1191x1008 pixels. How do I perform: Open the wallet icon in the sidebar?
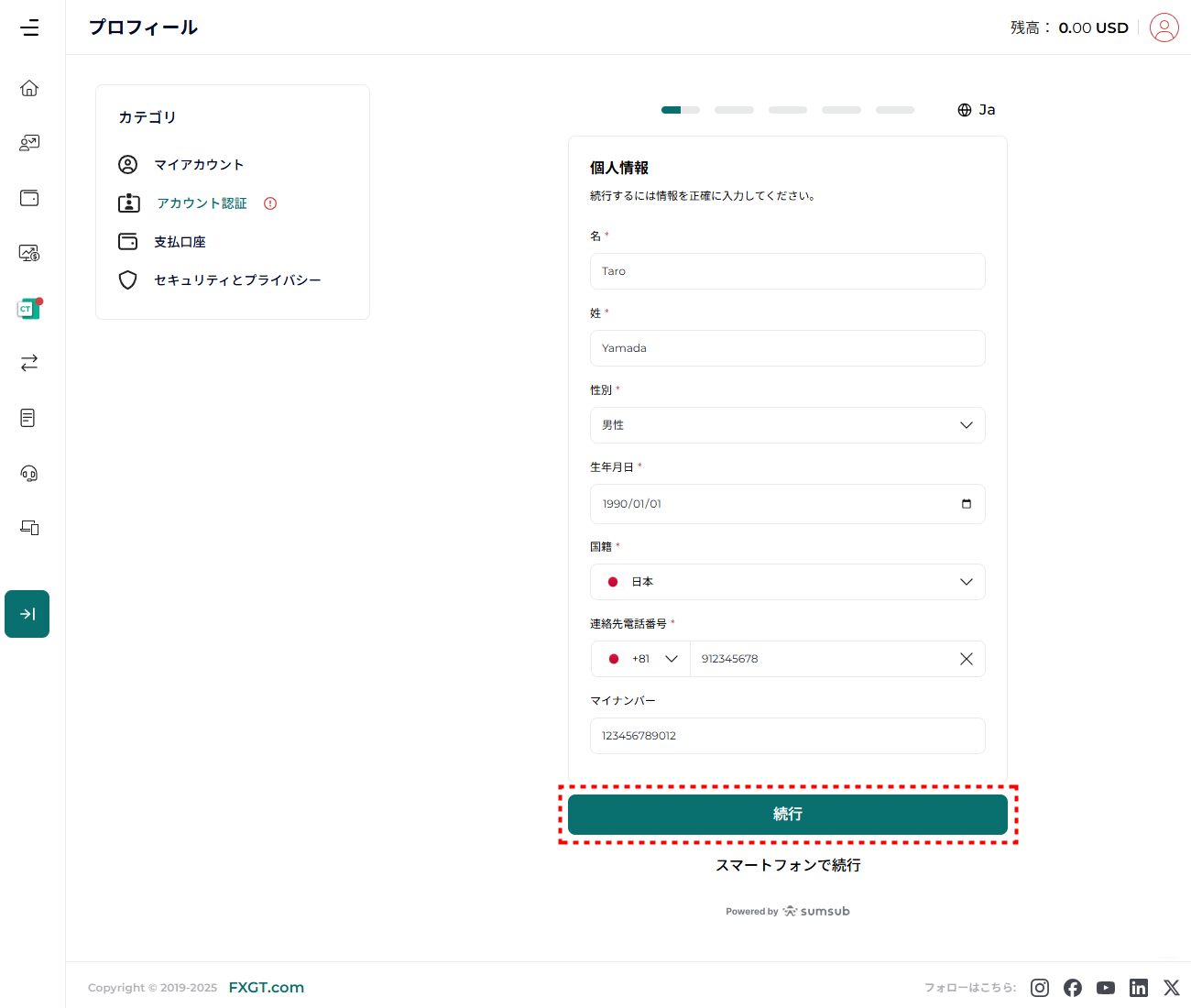click(29, 198)
